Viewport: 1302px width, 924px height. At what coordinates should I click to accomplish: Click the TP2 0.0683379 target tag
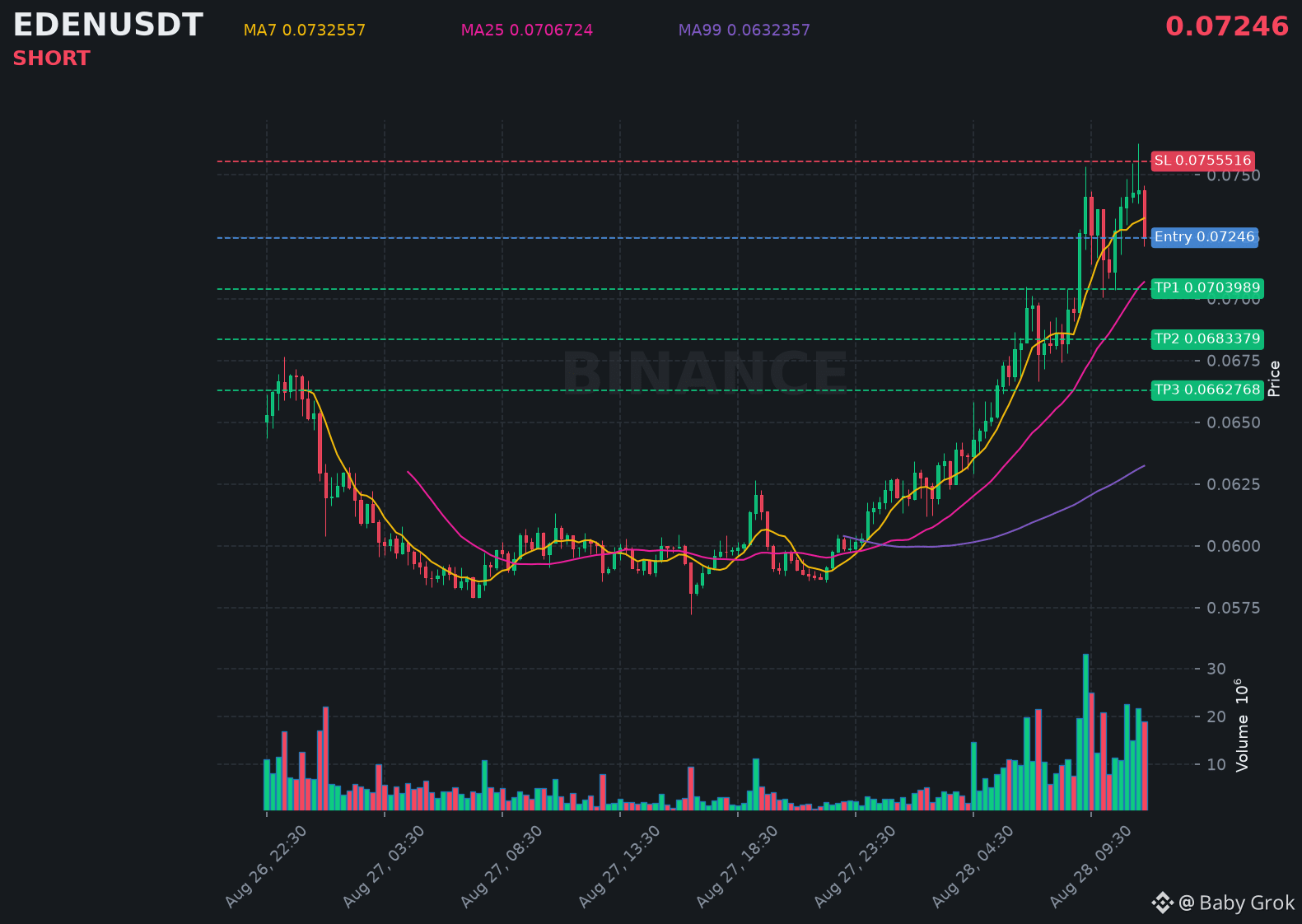pyautogui.click(x=1207, y=339)
